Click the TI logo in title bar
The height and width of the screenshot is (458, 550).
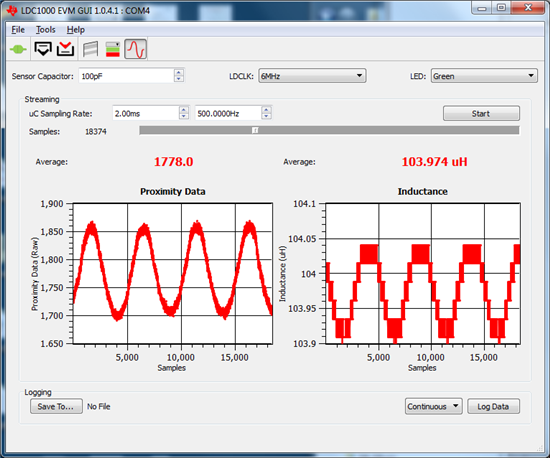tap(12, 11)
